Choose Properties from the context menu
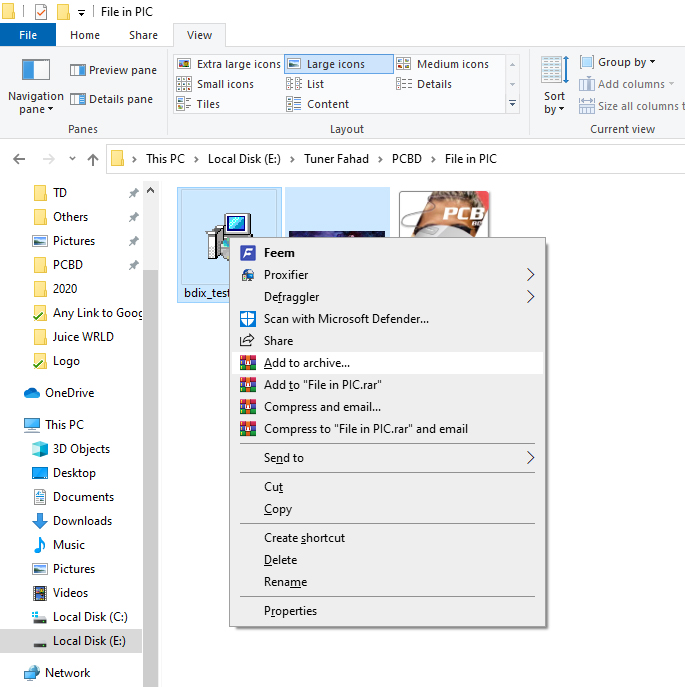685x687 pixels. 290,611
